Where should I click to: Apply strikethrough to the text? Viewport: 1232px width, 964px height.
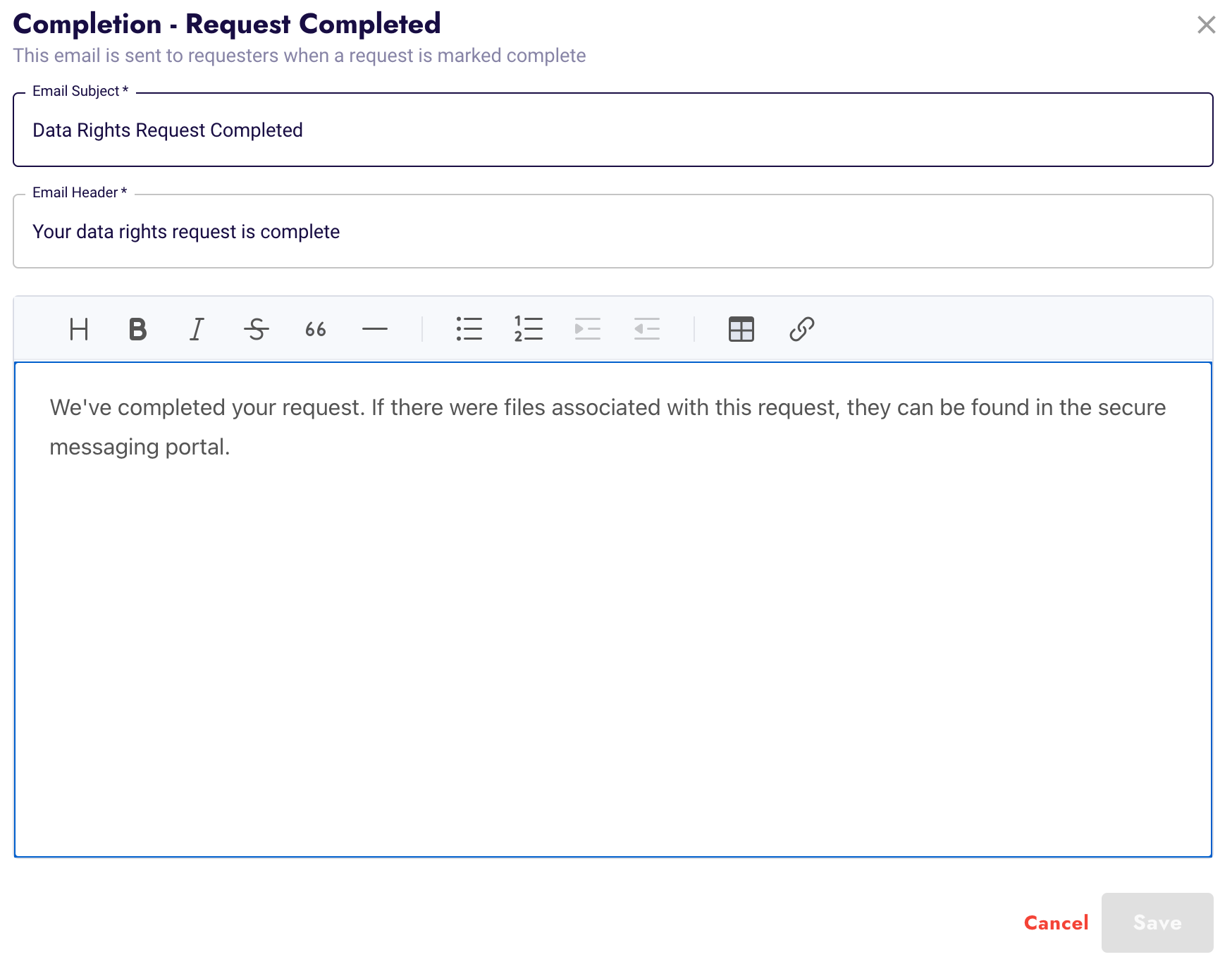pos(256,329)
